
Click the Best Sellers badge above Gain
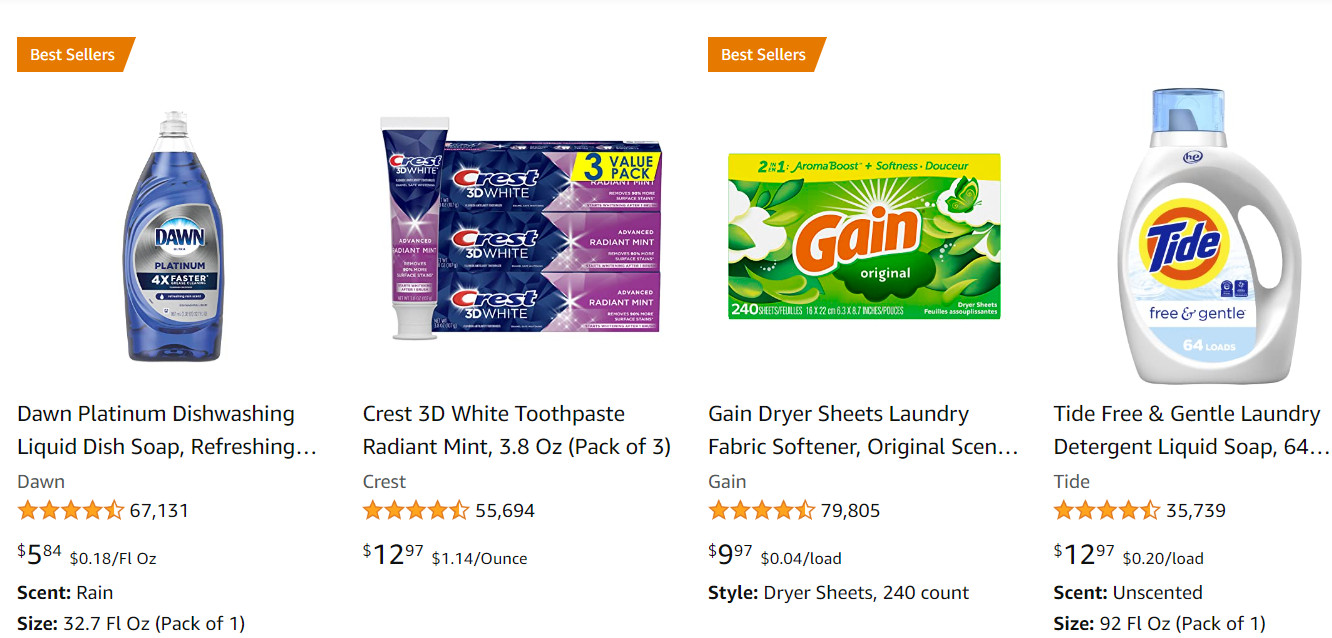click(764, 54)
